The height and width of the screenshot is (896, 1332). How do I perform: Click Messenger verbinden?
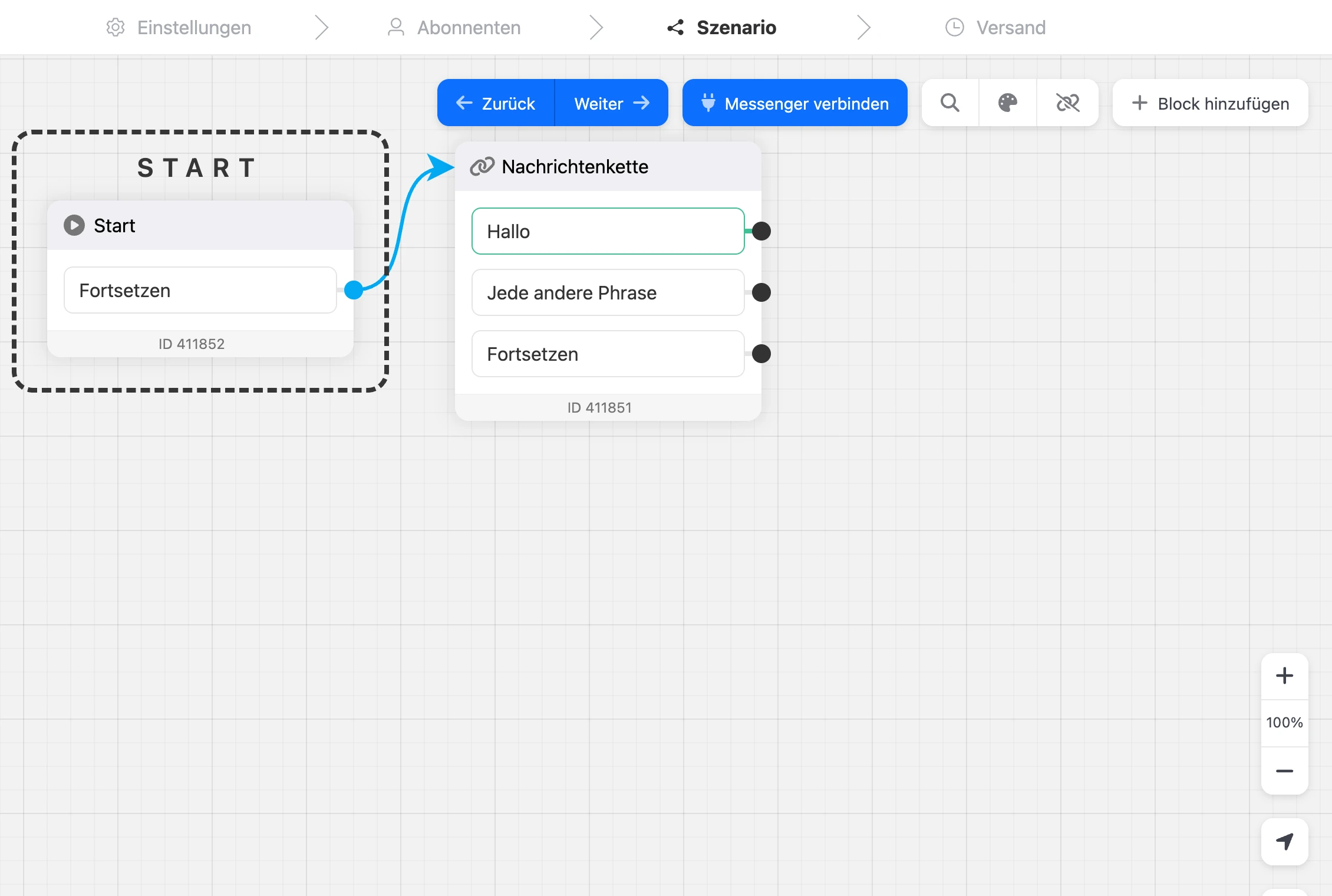click(x=795, y=103)
